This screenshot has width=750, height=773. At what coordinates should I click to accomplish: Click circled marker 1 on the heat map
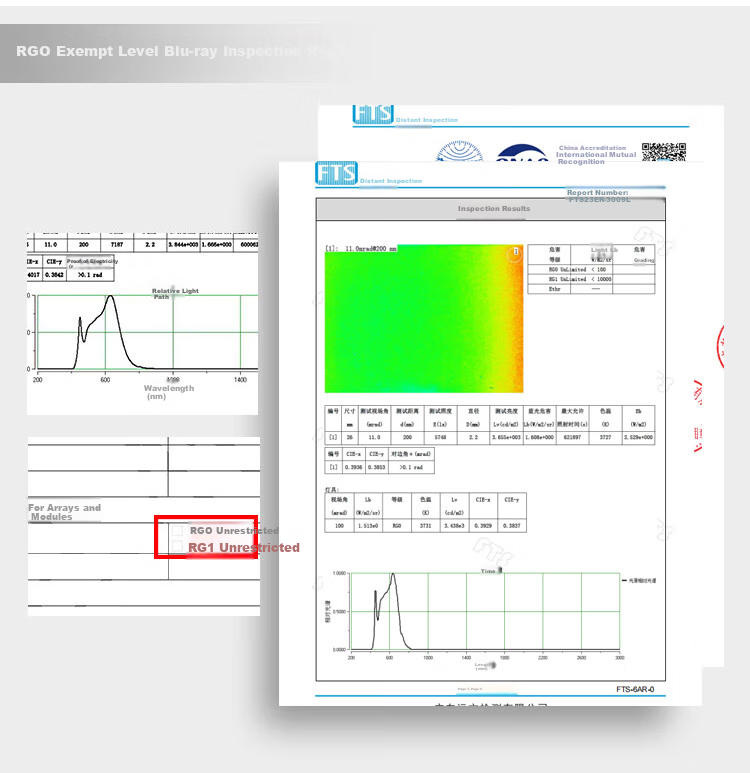point(515,252)
